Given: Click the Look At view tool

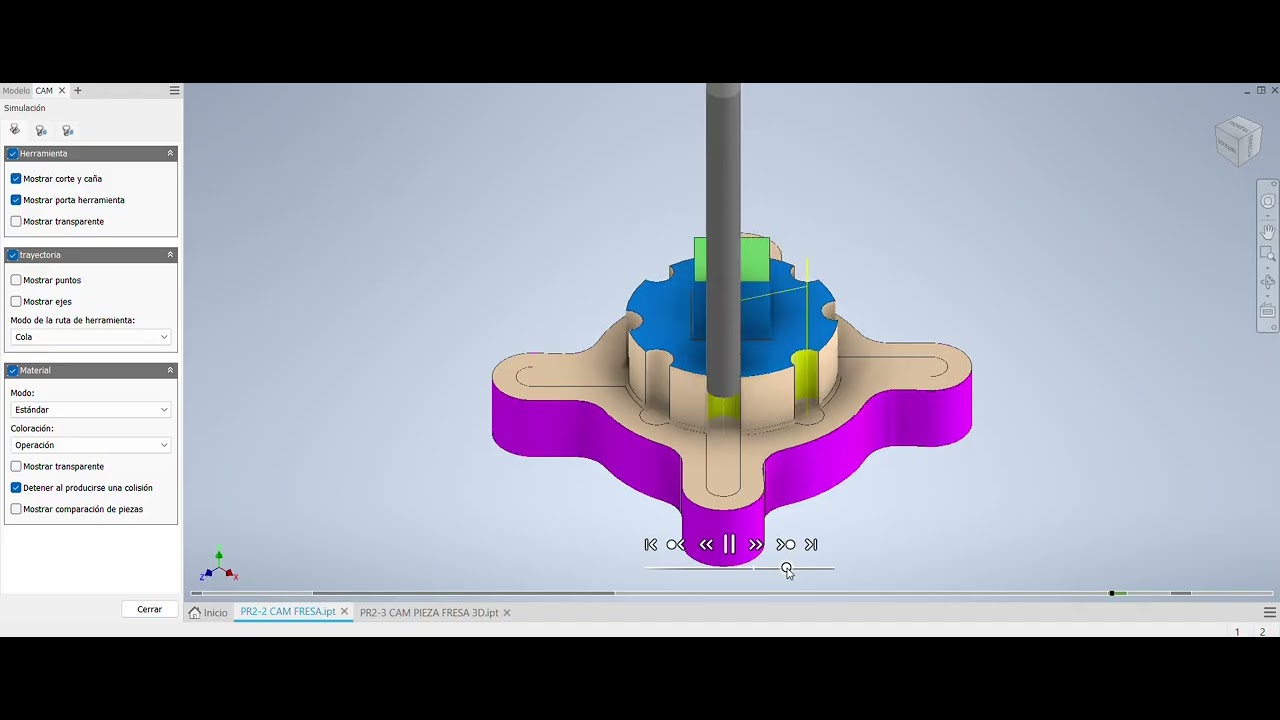Looking at the screenshot, I should [x=1268, y=312].
